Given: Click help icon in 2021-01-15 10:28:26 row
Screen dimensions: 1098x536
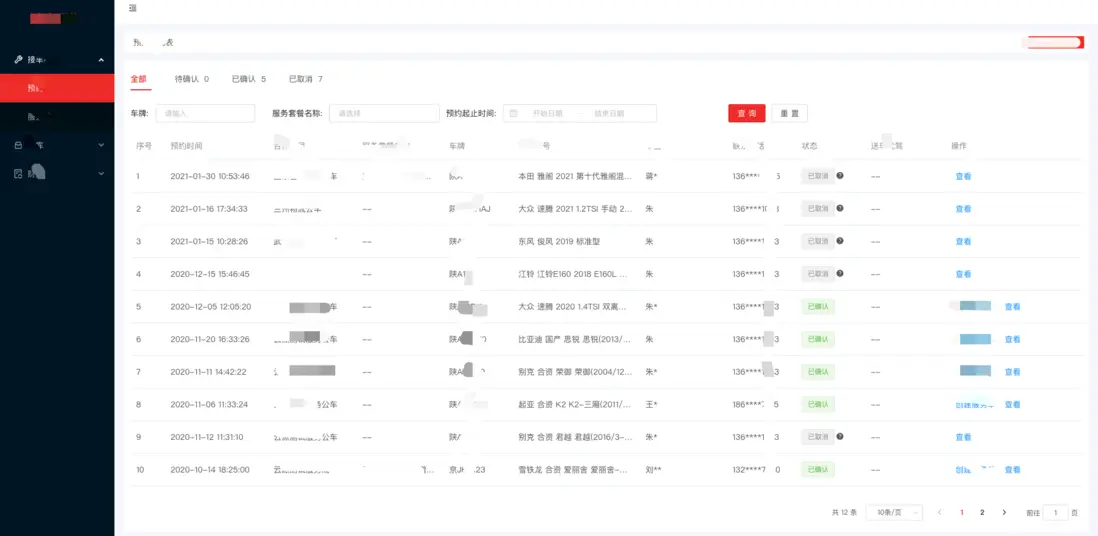Looking at the screenshot, I should coord(840,240).
